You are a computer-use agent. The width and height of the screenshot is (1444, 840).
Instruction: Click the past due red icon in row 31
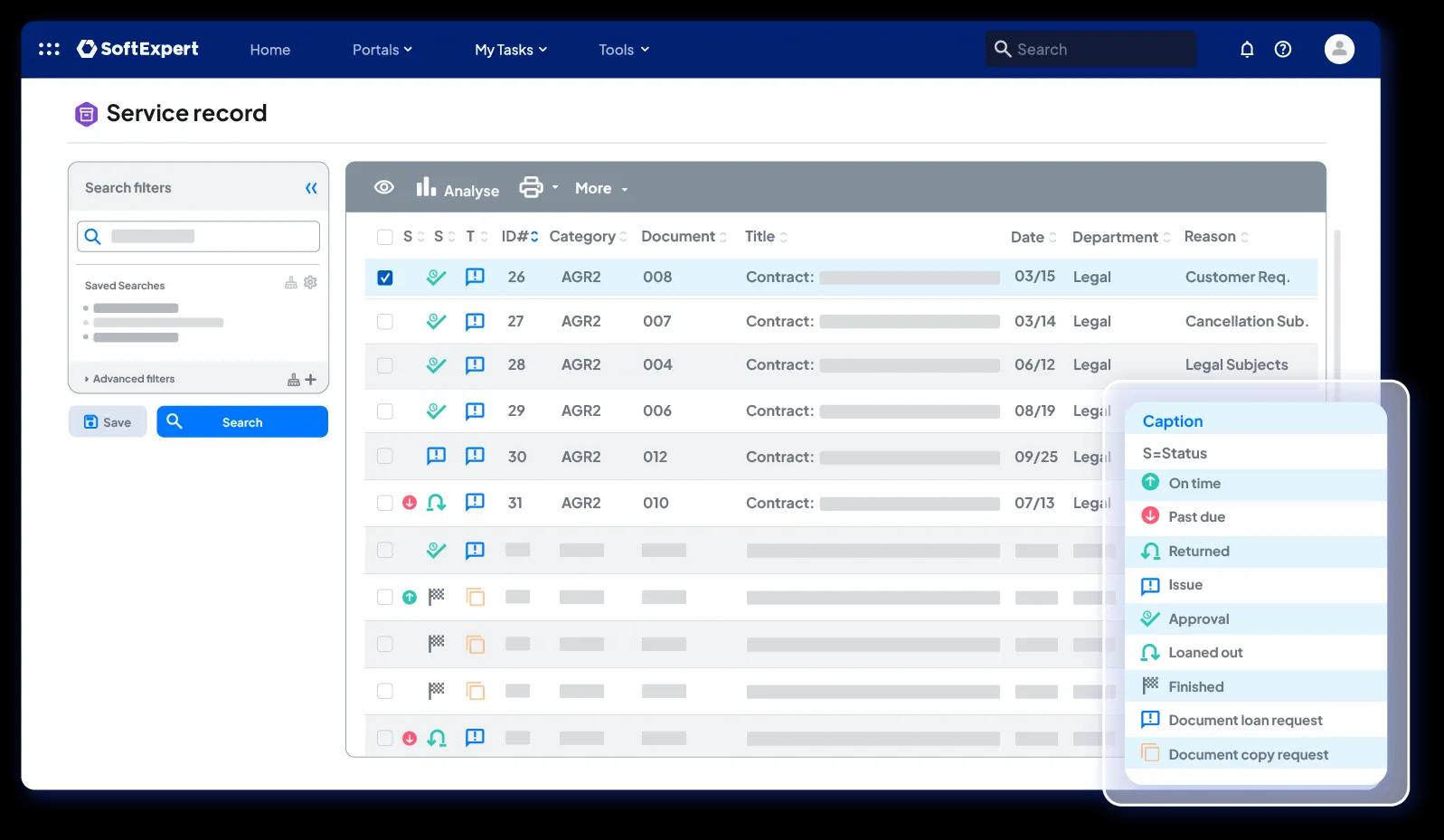410,502
